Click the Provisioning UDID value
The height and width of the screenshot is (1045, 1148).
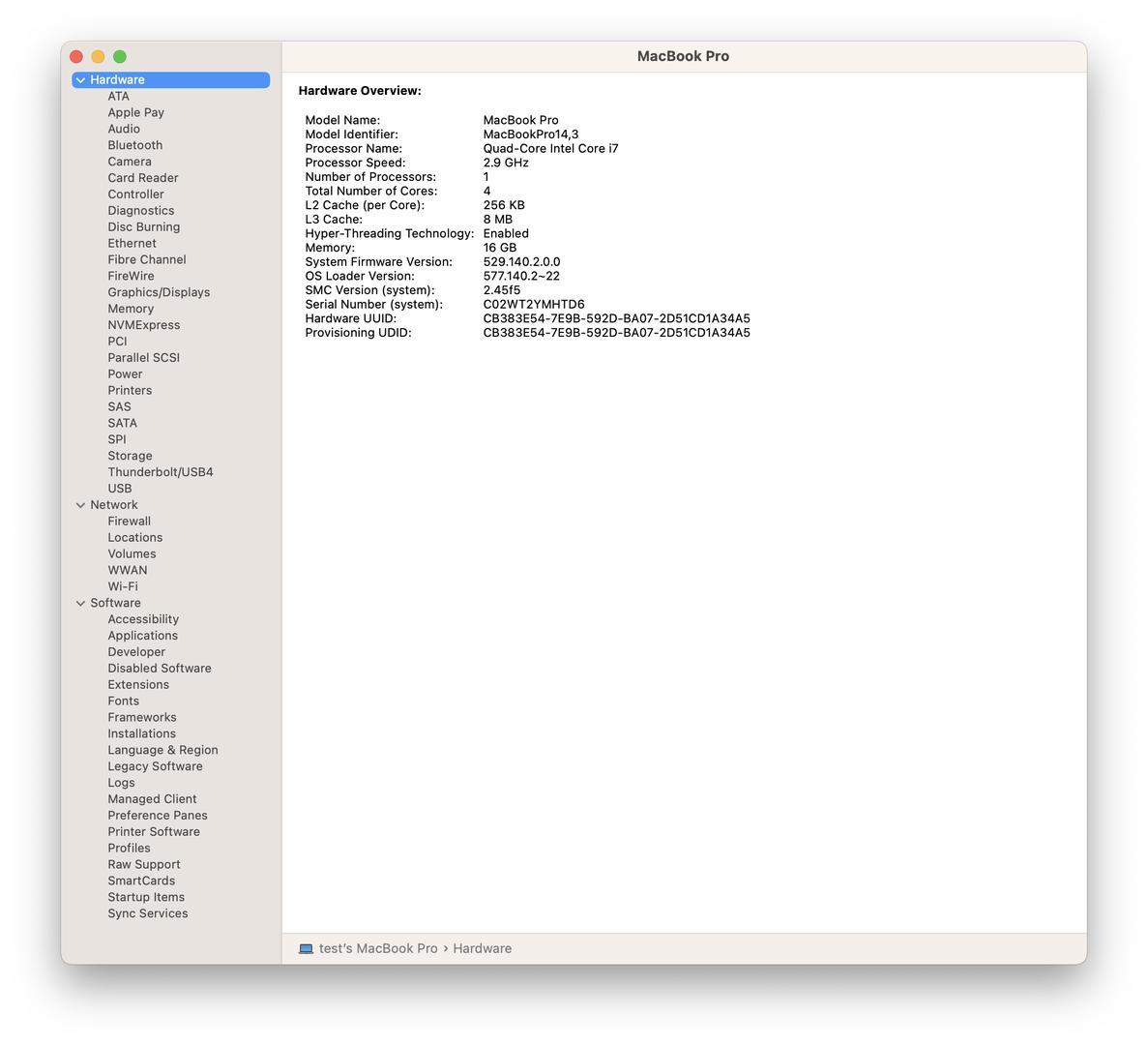(616, 333)
